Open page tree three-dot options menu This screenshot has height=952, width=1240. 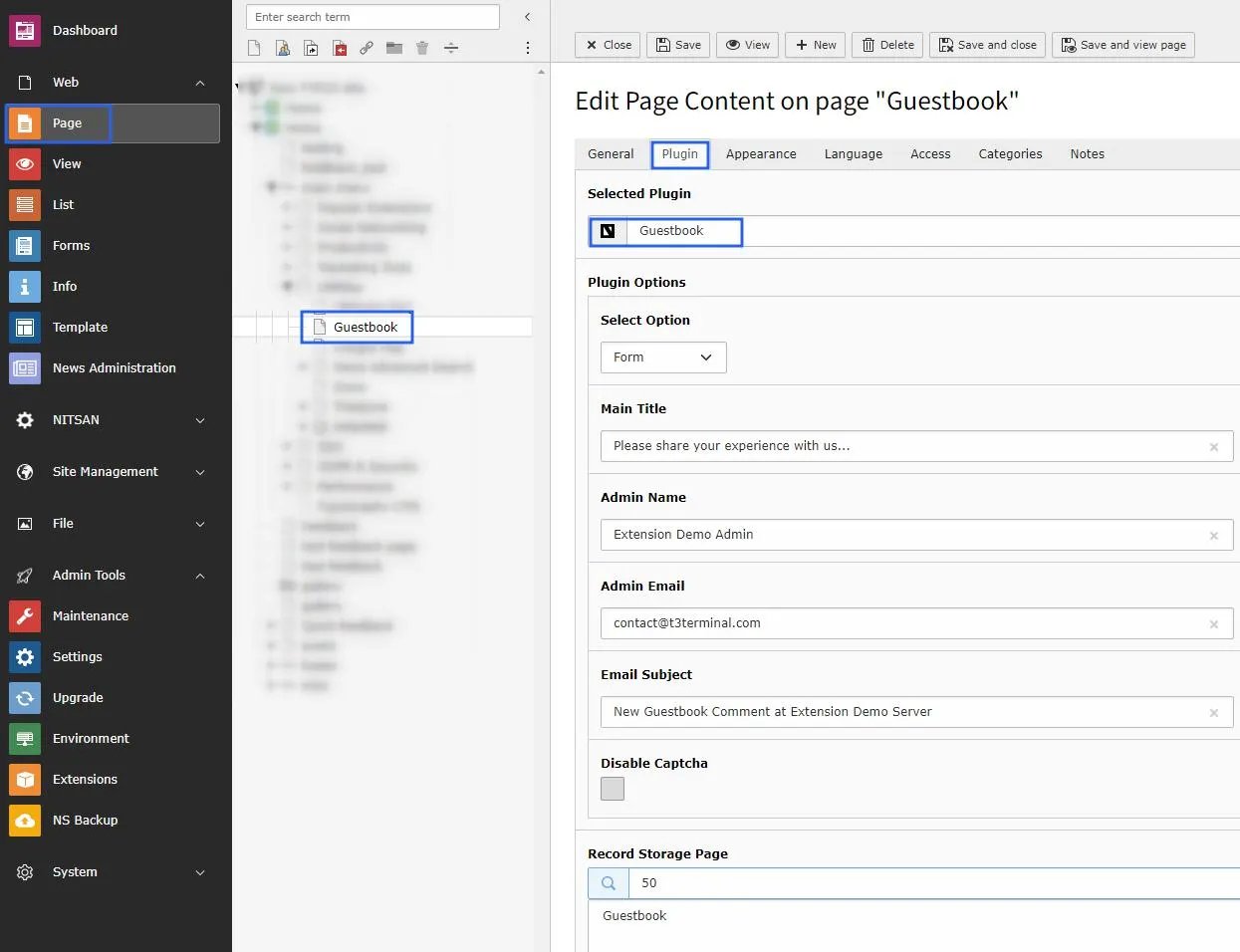click(x=528, y=48)
